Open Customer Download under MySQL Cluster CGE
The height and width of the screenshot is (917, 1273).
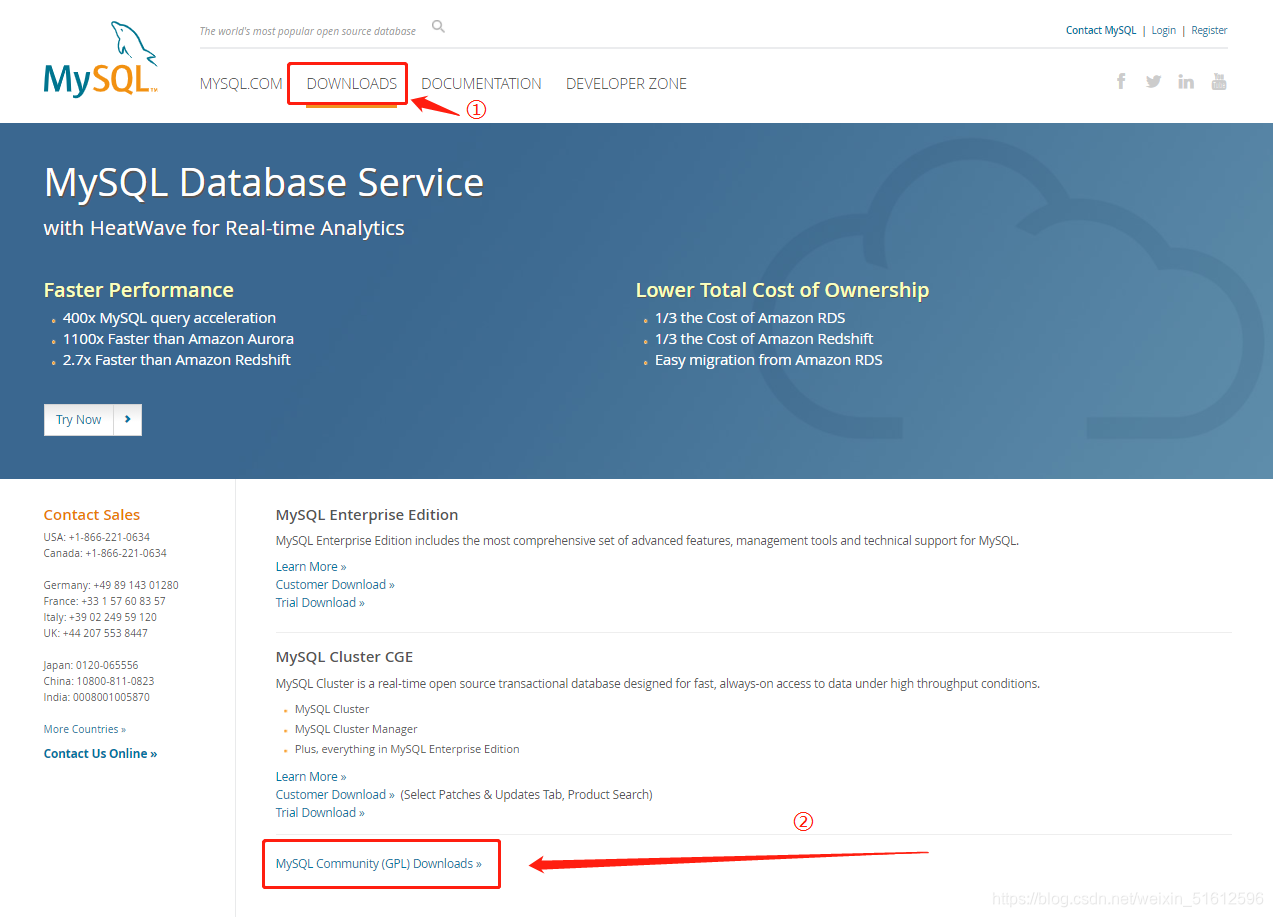tap(335, 795)
